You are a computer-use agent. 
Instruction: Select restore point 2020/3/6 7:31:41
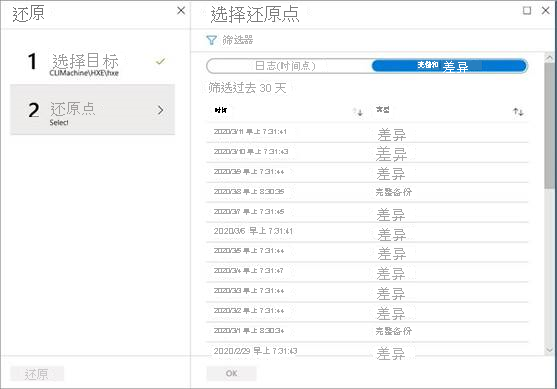367,232
